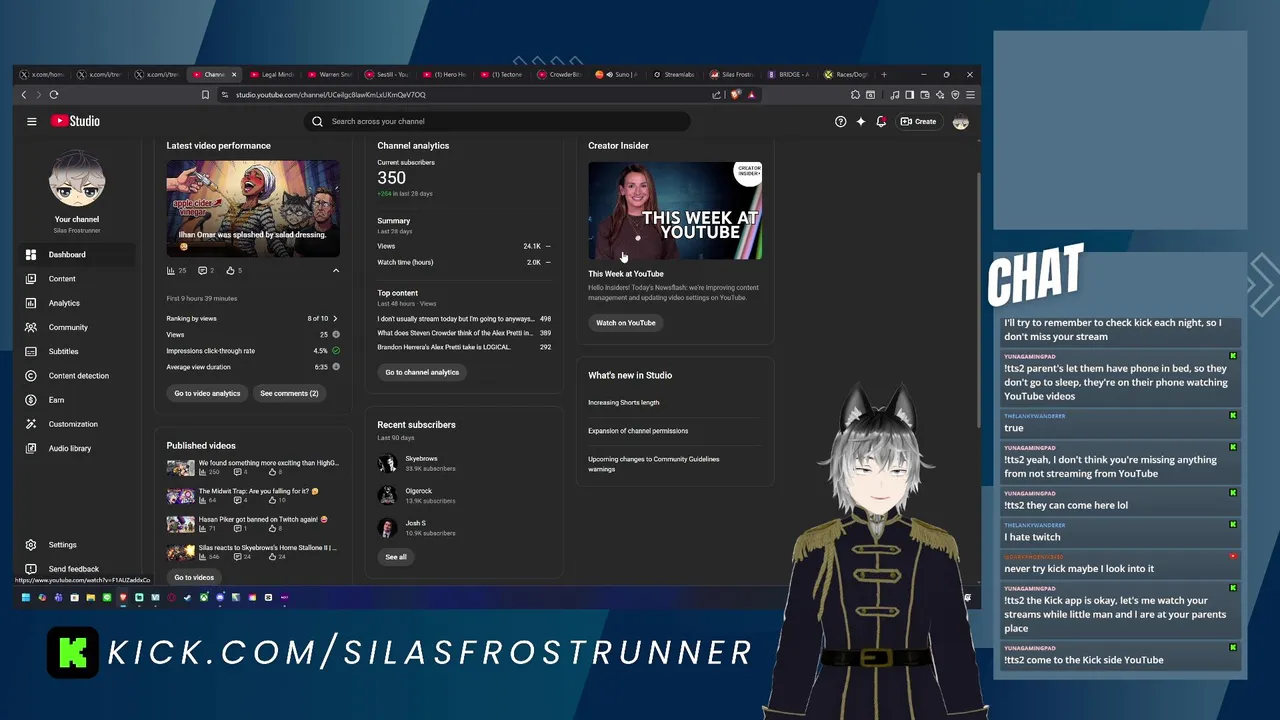The height and width of the screenshot is (720, 1280).
Task: Click the address bar URL
Action: pos(331,95)
